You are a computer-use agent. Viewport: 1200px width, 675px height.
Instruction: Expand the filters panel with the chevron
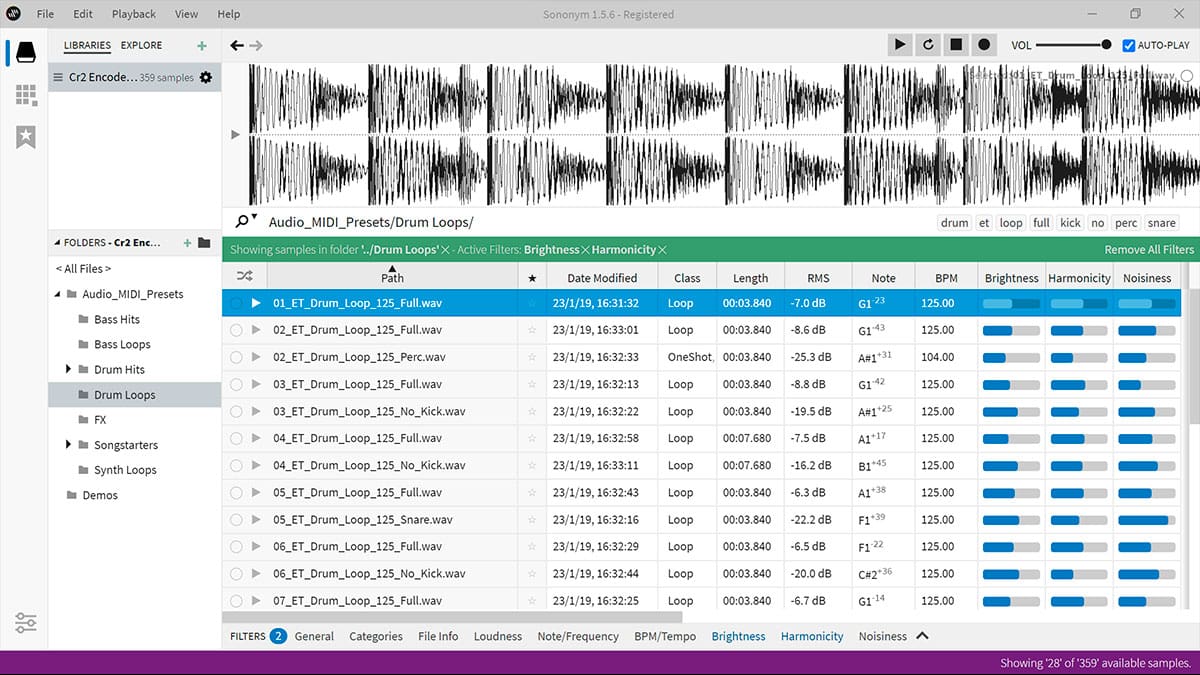point(923,635)
